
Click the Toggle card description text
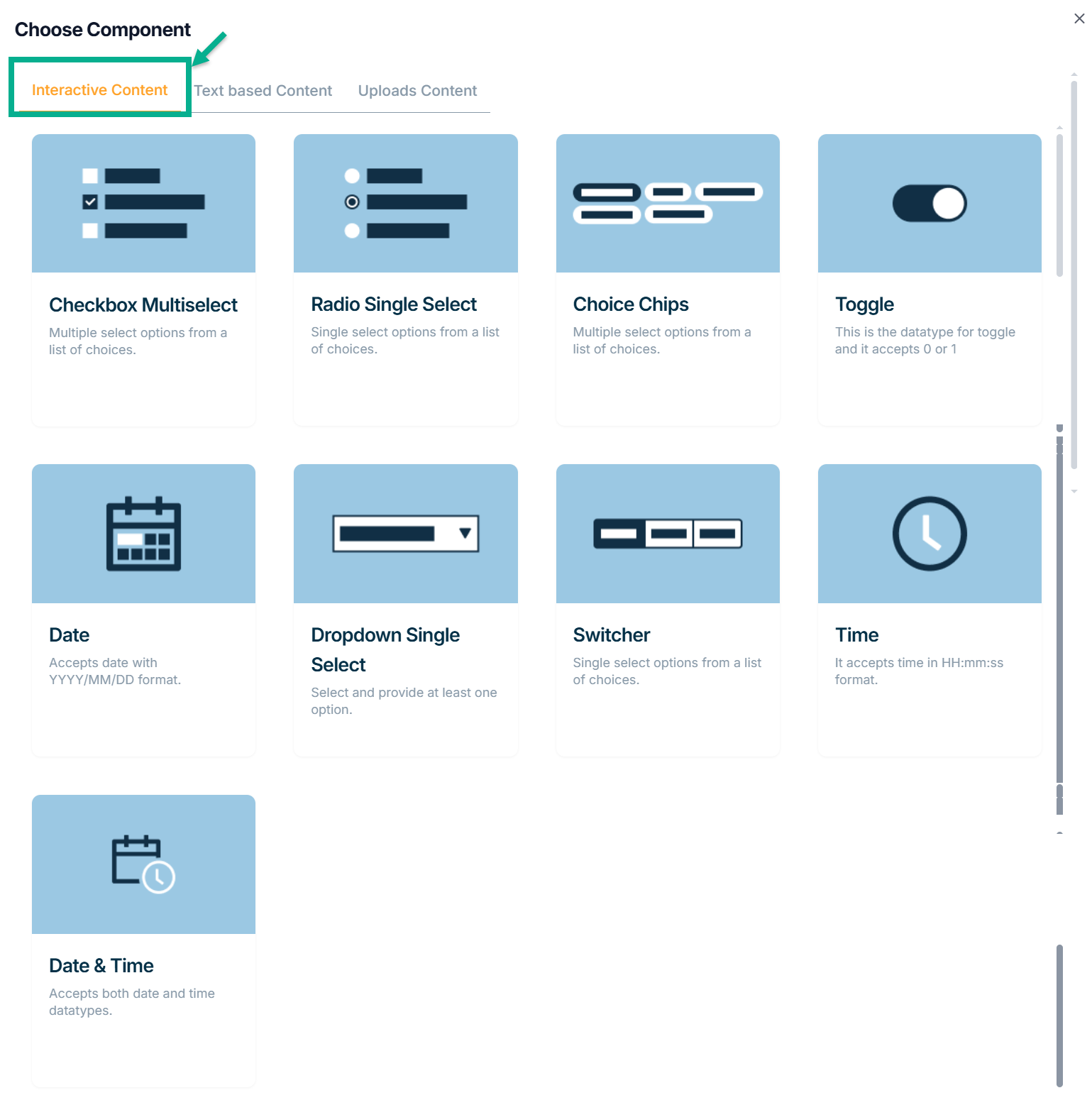[x=925, y=341]
